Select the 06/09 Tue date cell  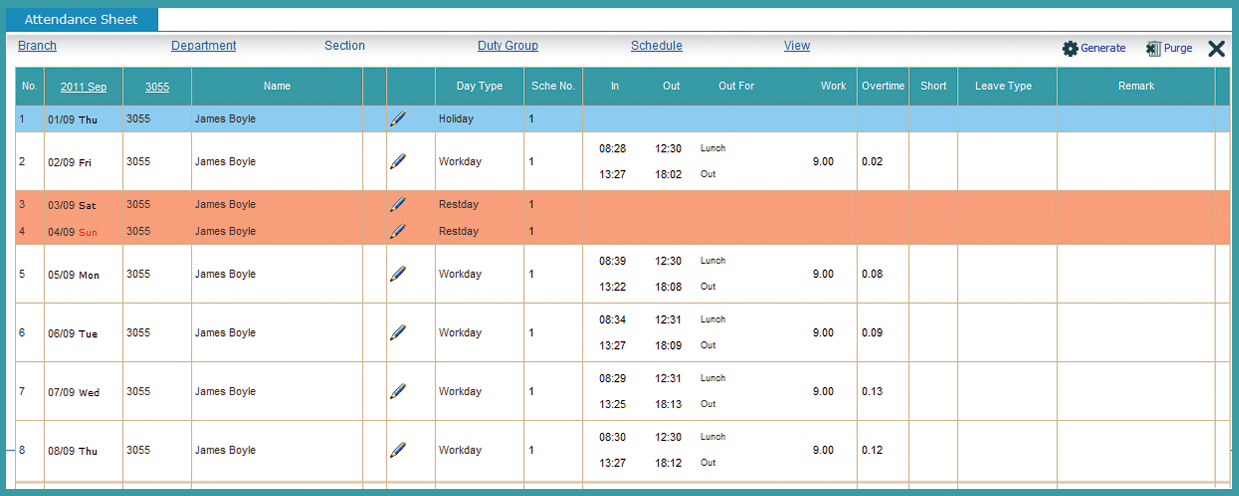[84, 332]
